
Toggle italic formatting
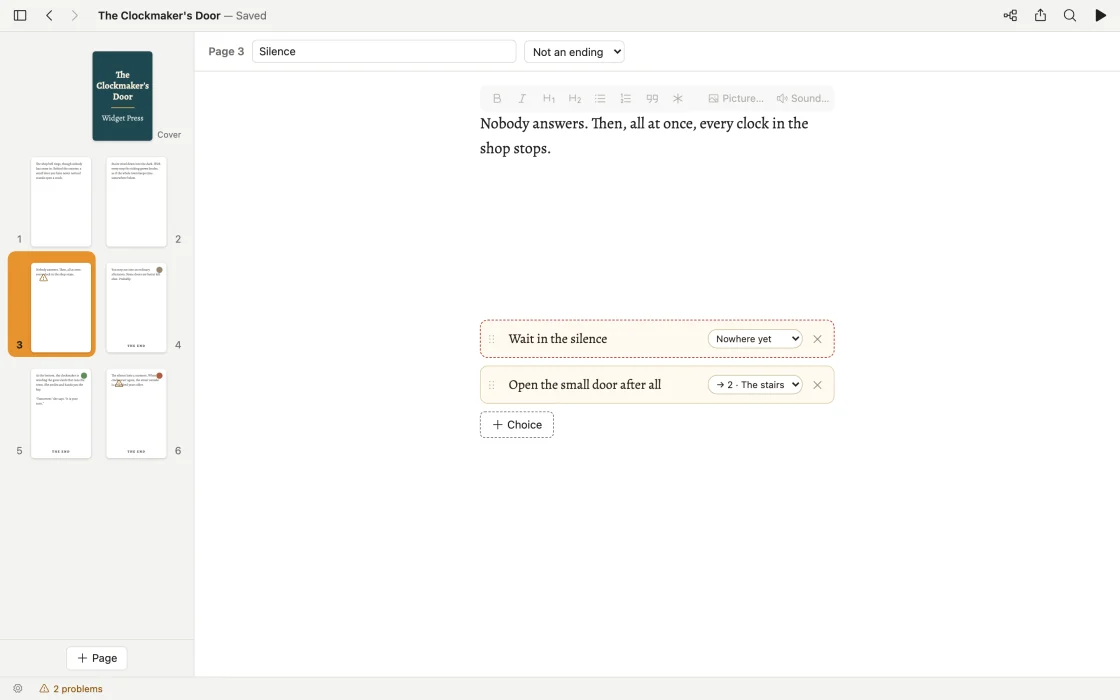tap(522, 99)
